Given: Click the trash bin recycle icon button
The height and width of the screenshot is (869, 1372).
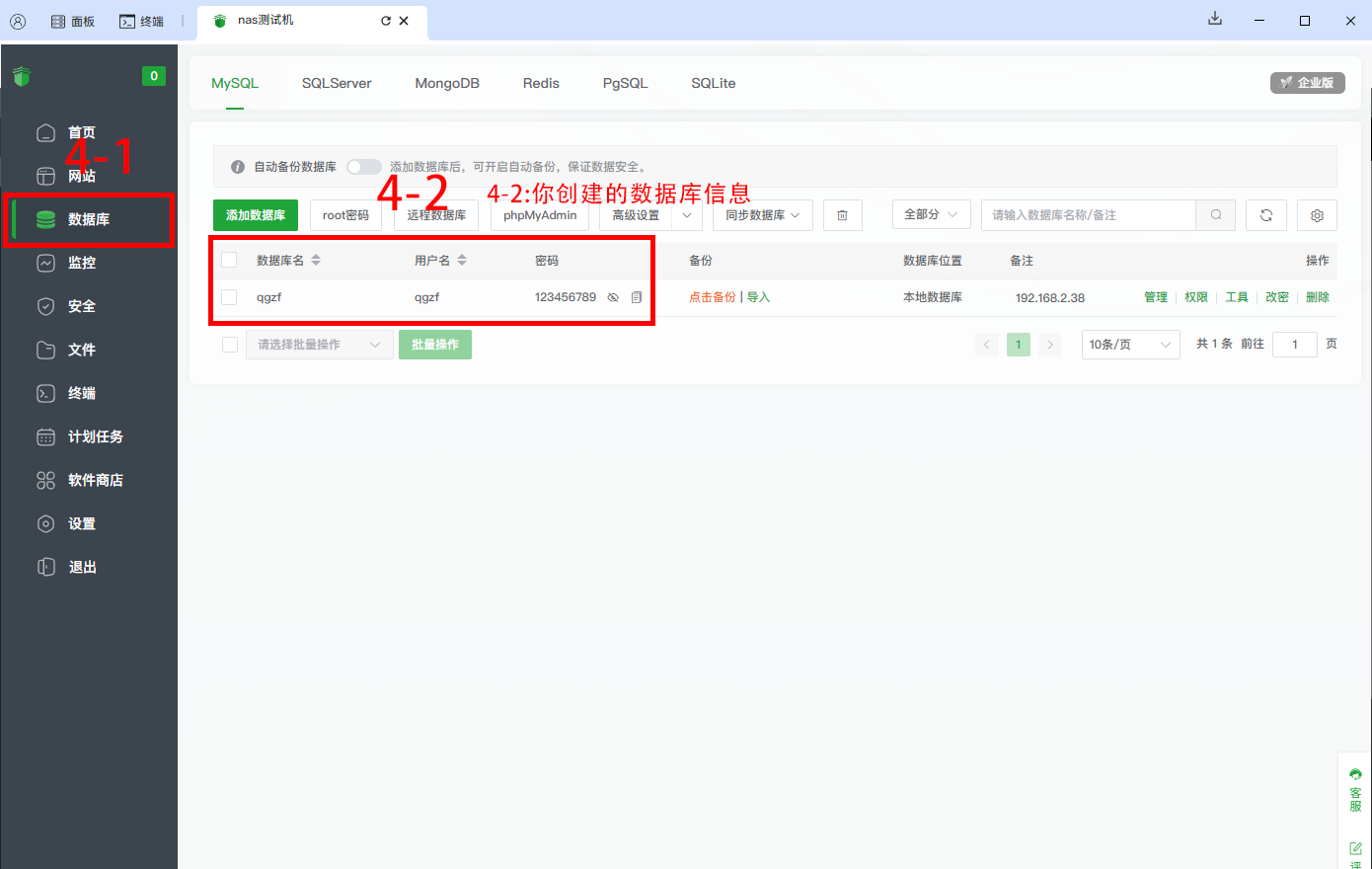Looking at the screenshot, I should pyautogui.click(x=842, y=215).
